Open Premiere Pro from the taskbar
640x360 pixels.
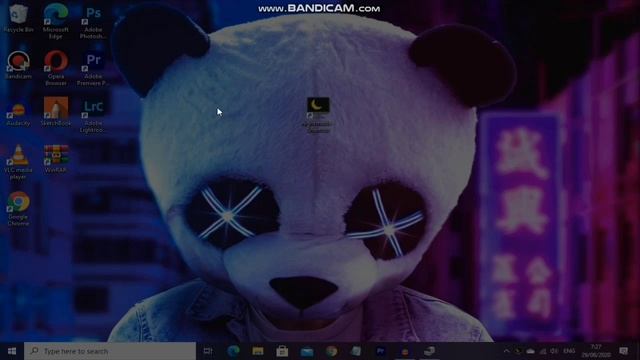click(x=380, y=351)
